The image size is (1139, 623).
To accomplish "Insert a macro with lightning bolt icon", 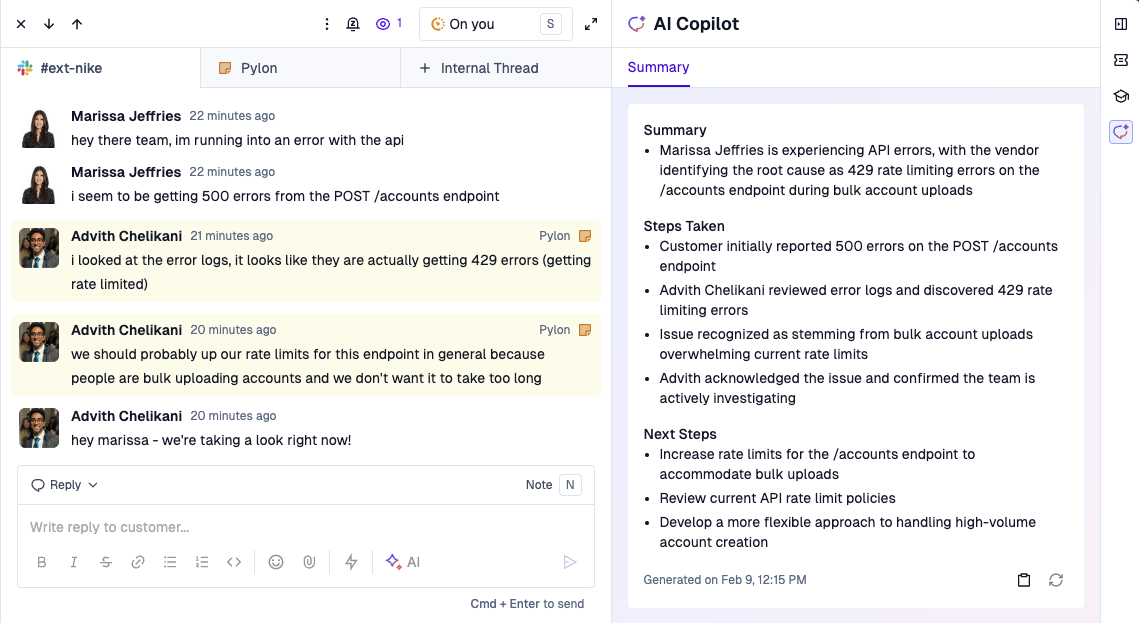I will 351,562.
